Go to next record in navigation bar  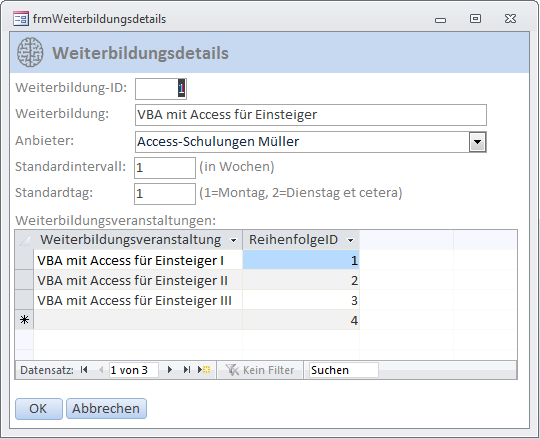point(169,370)
